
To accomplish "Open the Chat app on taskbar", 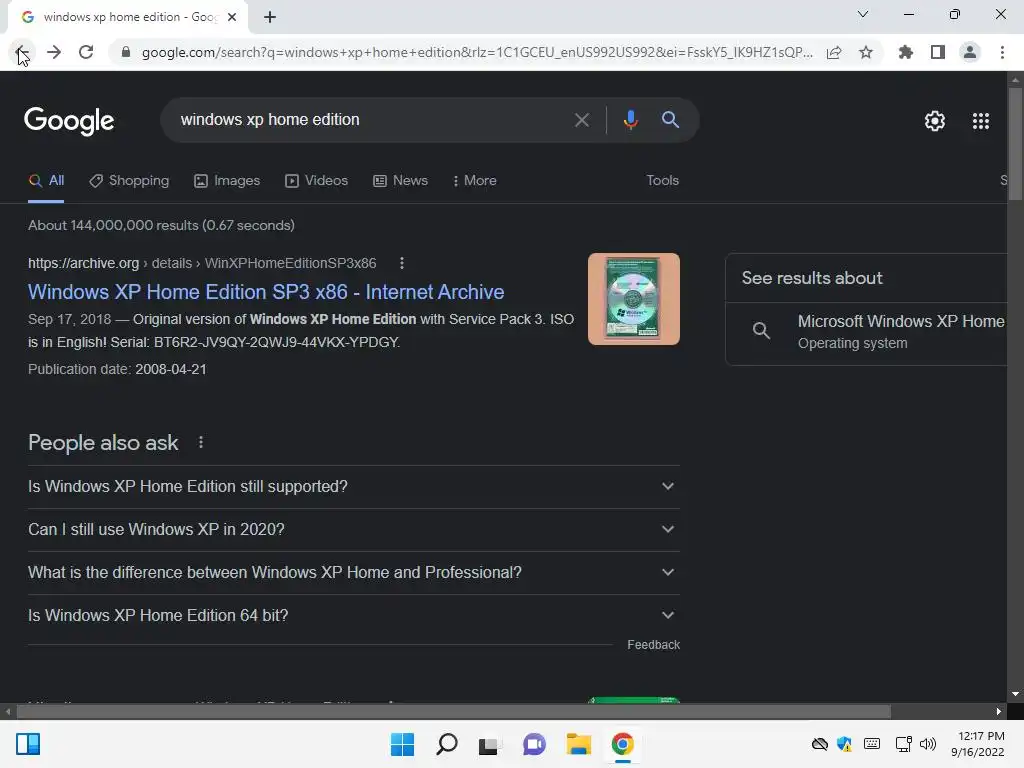I will click(534, 744).
